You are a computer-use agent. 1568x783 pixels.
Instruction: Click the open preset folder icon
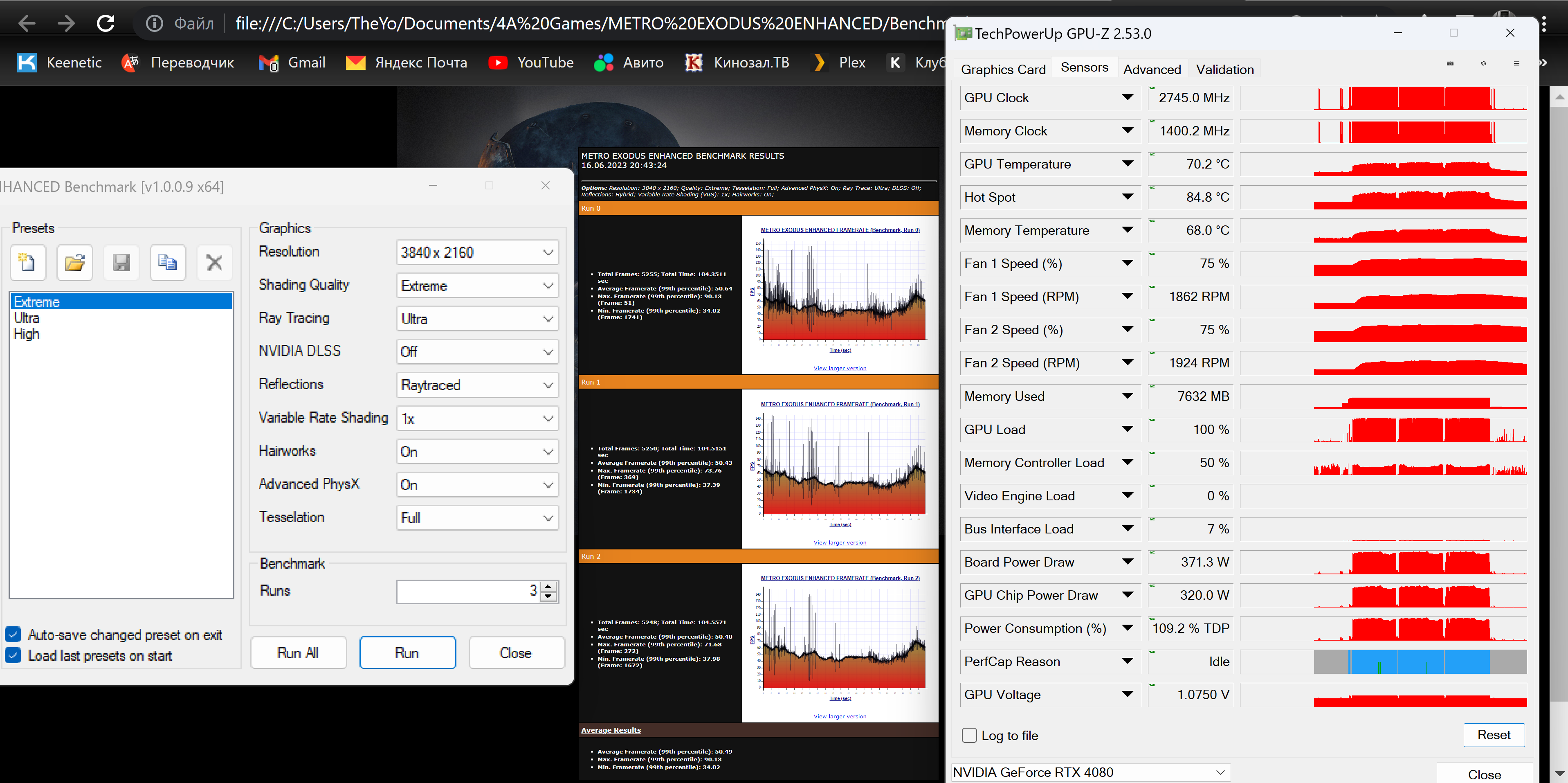(74, 262)
